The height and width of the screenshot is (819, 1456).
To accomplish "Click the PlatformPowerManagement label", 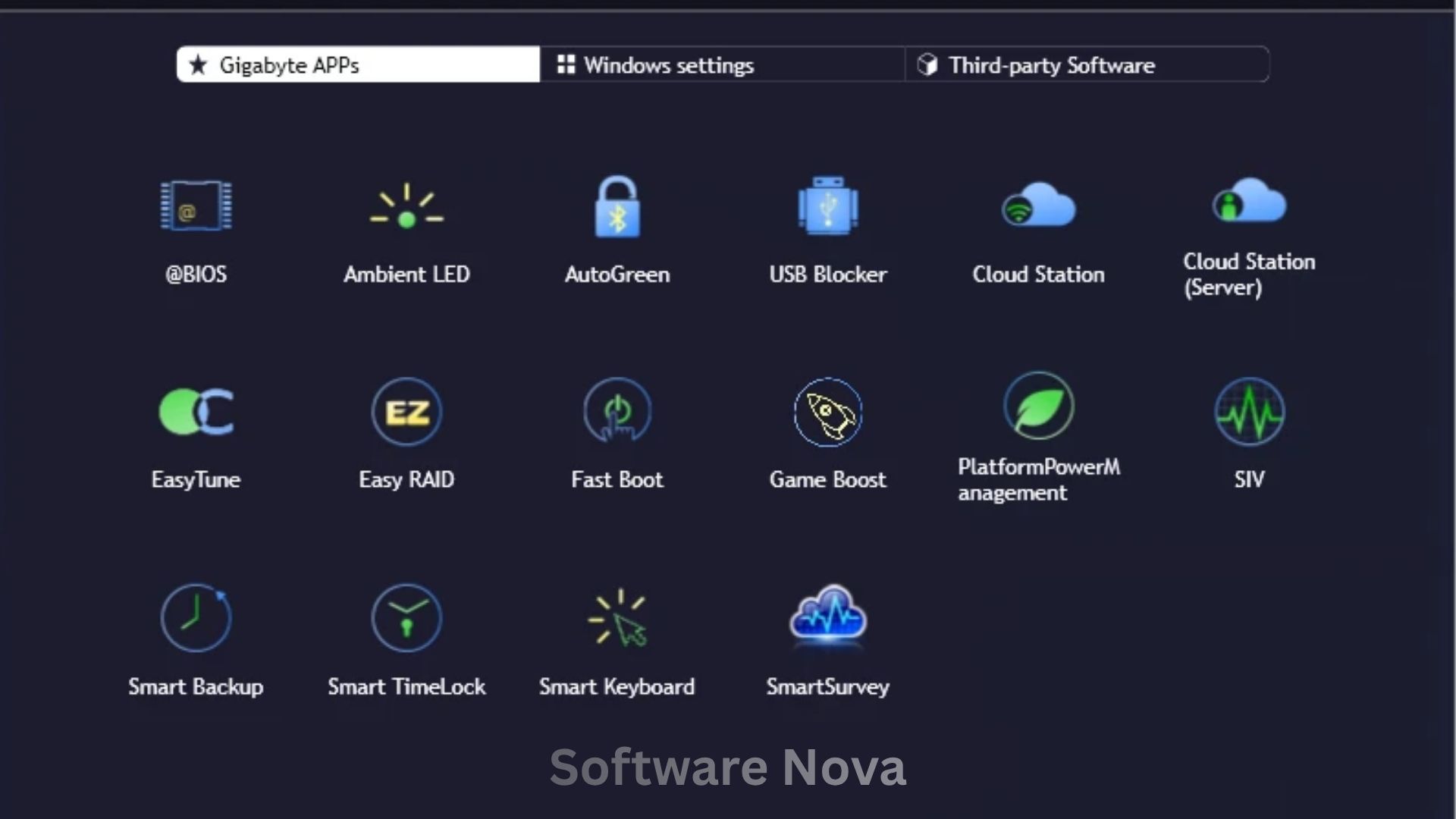I will [x=1039, y=479].
